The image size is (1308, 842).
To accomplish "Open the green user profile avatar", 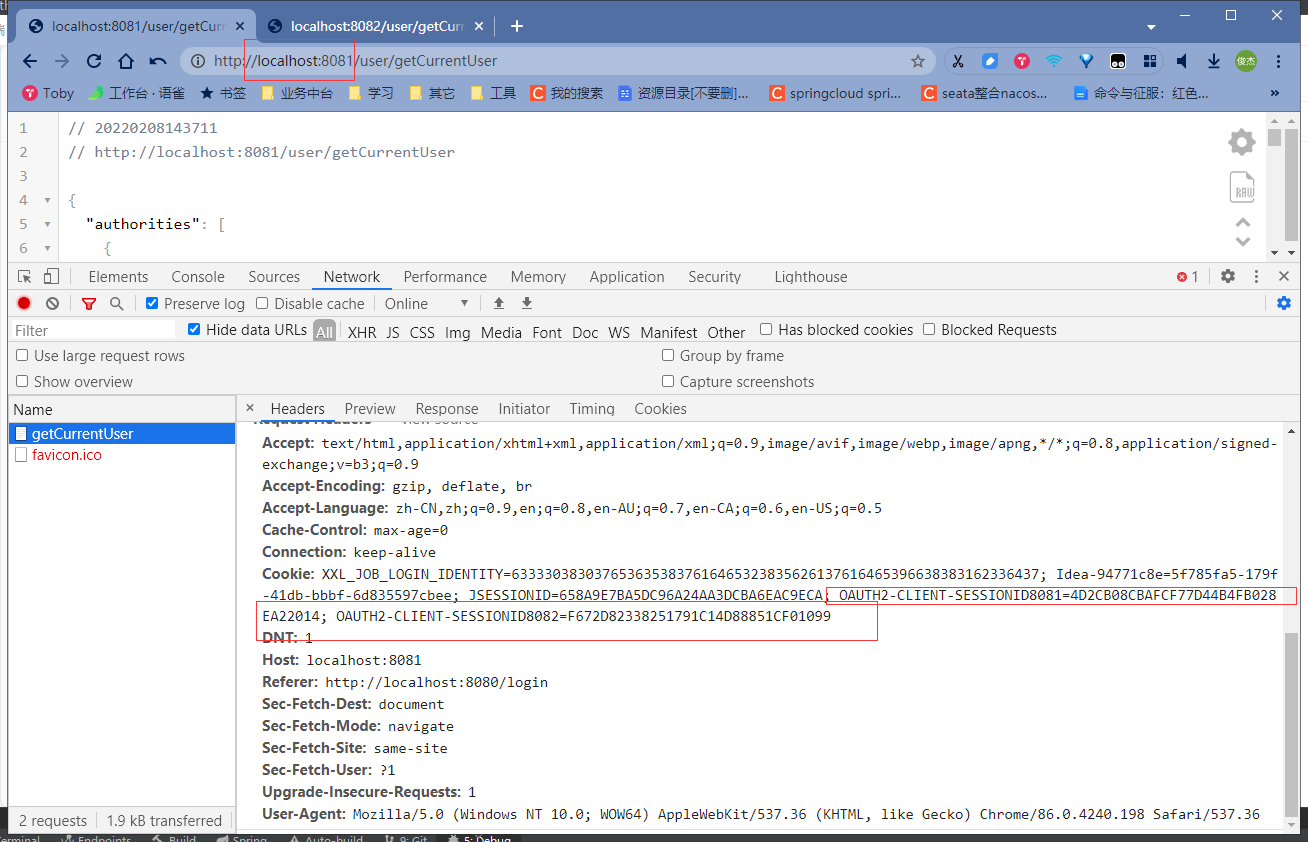I will pos(1246,61).
